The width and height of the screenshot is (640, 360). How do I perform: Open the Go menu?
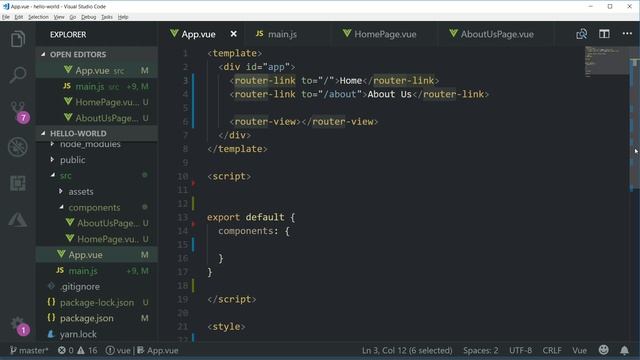pos(73,17)
